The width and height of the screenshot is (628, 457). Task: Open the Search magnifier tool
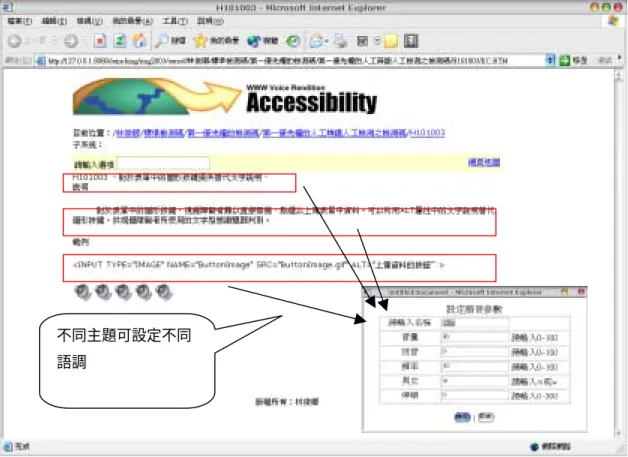[161, 41]
